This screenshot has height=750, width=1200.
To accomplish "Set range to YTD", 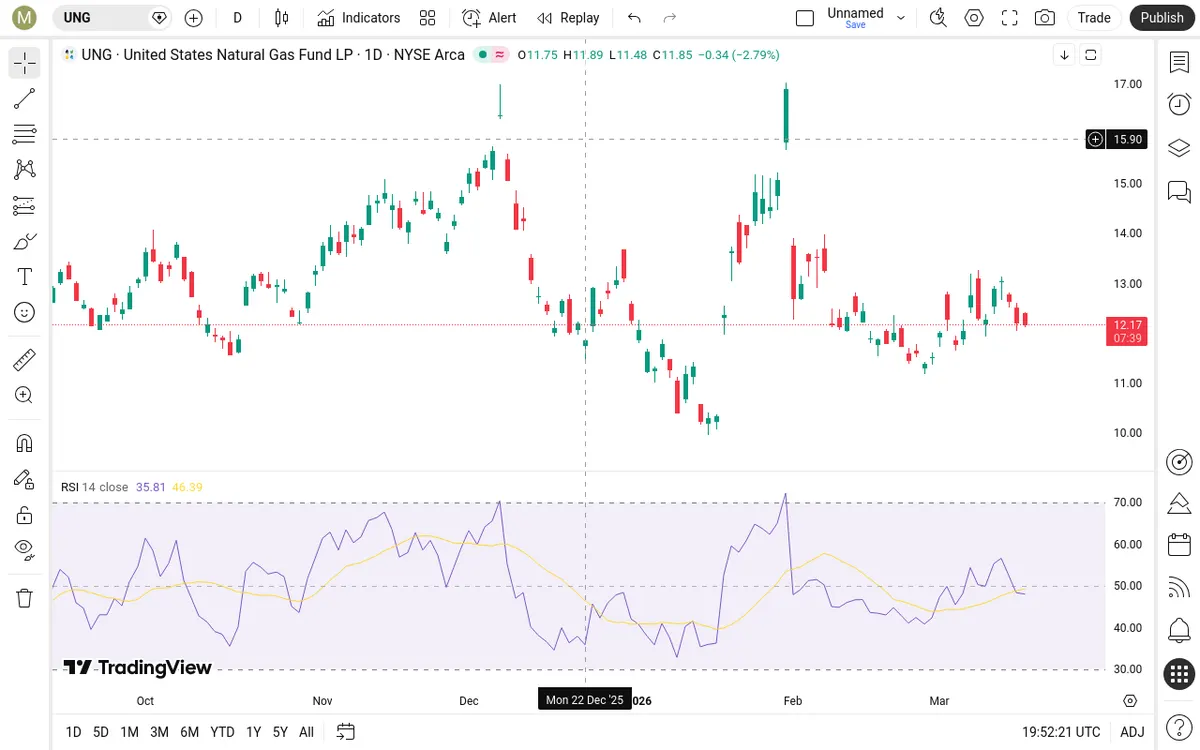I will [222, 732].
